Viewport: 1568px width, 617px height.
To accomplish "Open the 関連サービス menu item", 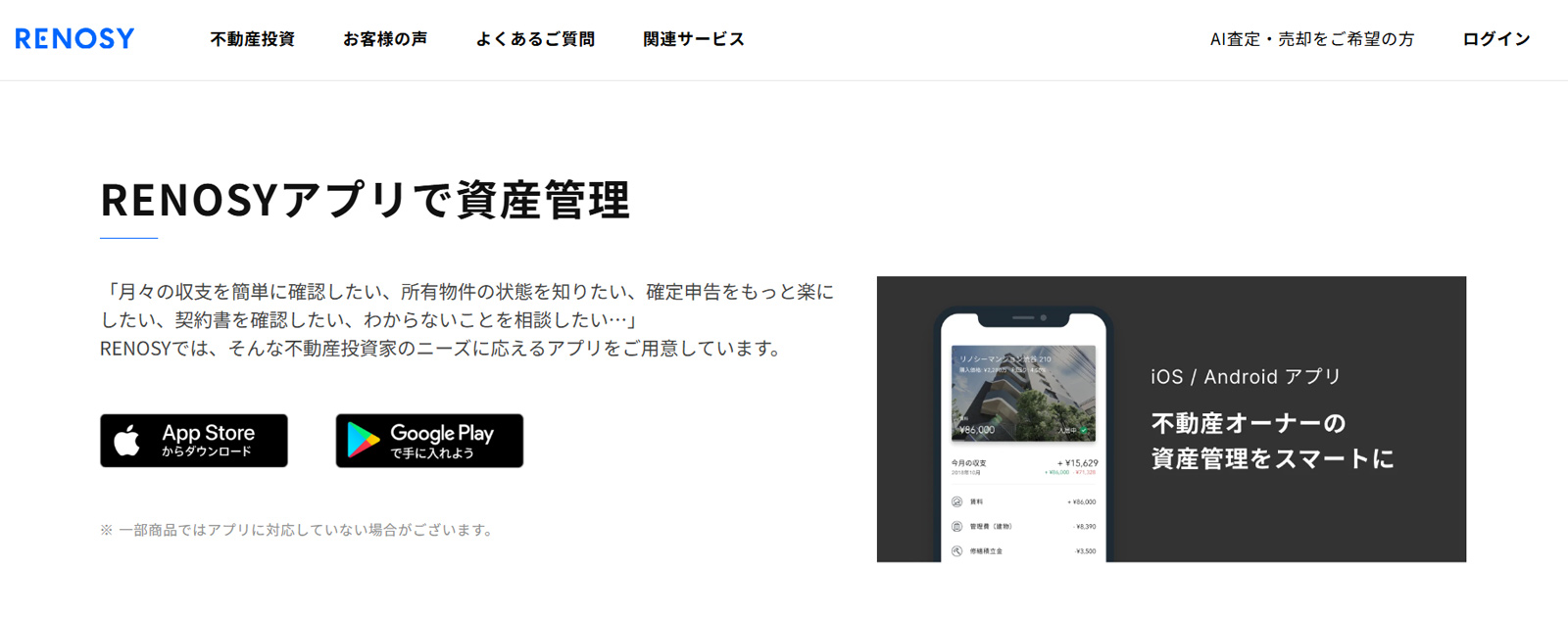I will [694, 39].
